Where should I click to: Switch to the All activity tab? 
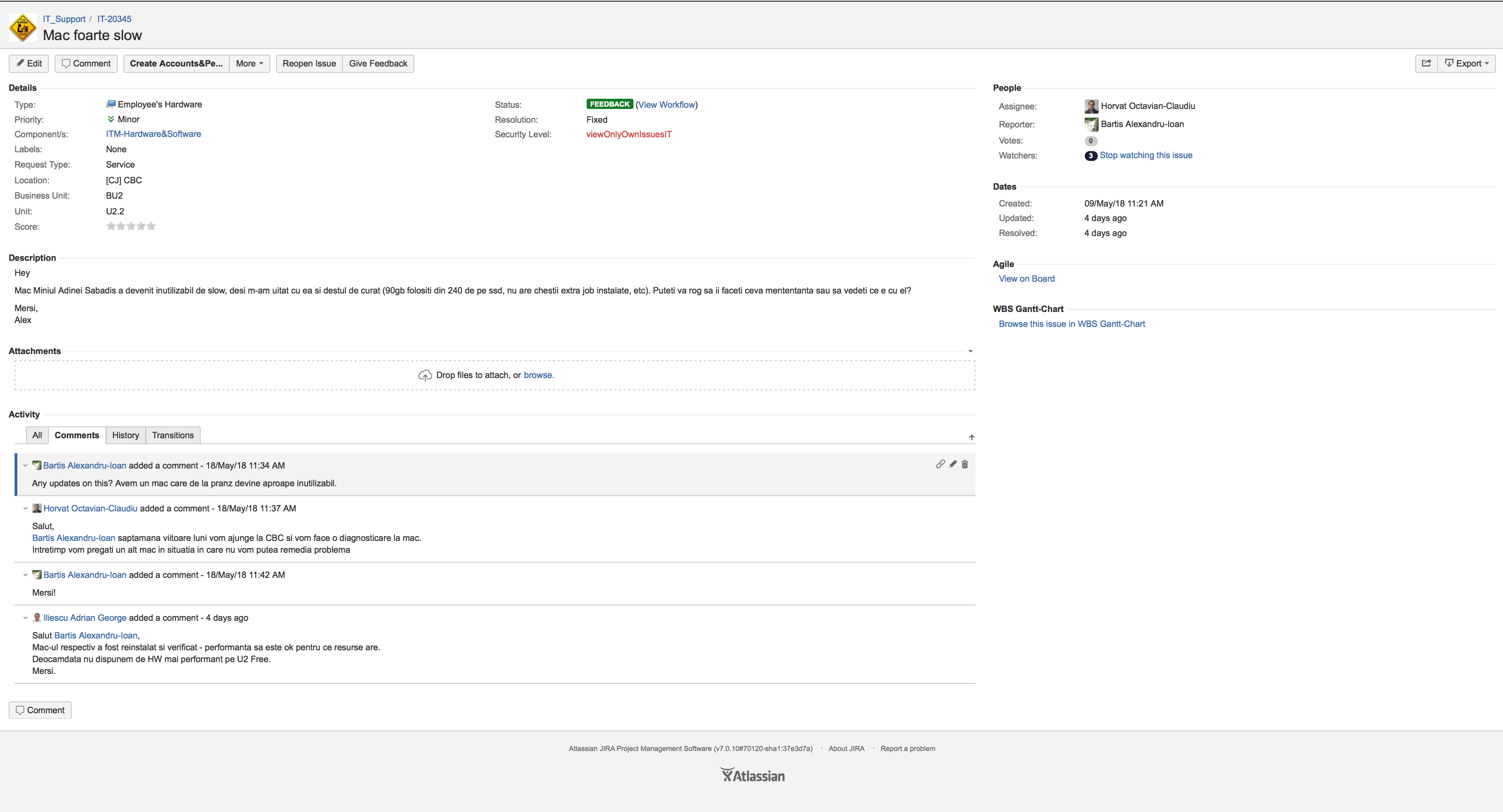[37, 435]
